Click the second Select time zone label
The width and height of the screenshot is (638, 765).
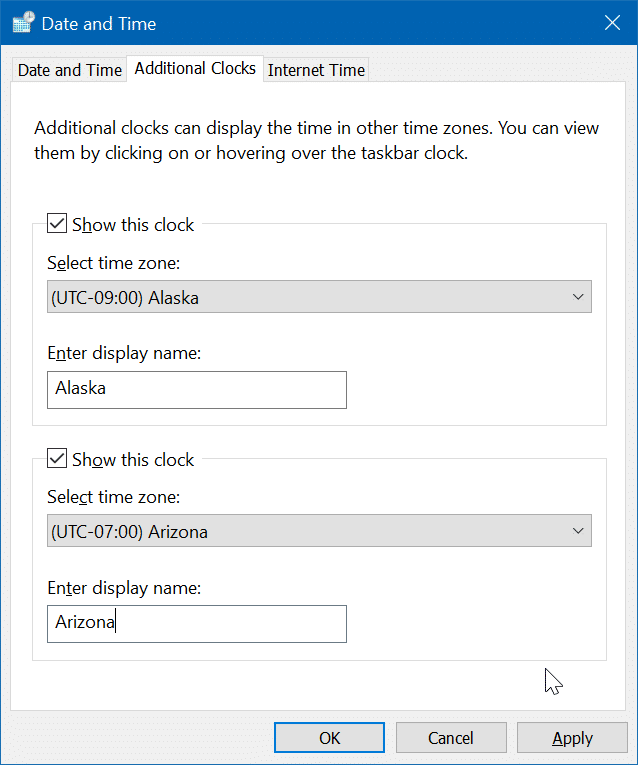[x=114, y=497]
